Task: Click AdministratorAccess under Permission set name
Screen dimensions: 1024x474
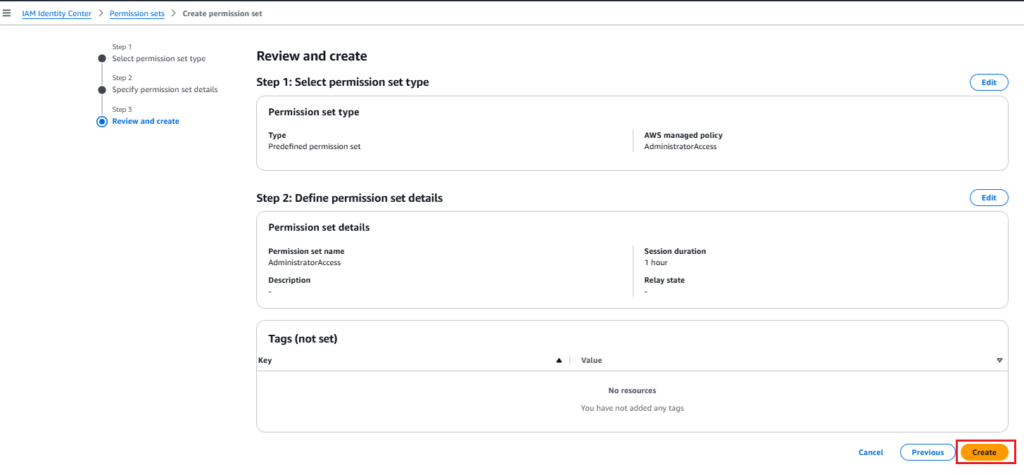Action: coord(304,262)
